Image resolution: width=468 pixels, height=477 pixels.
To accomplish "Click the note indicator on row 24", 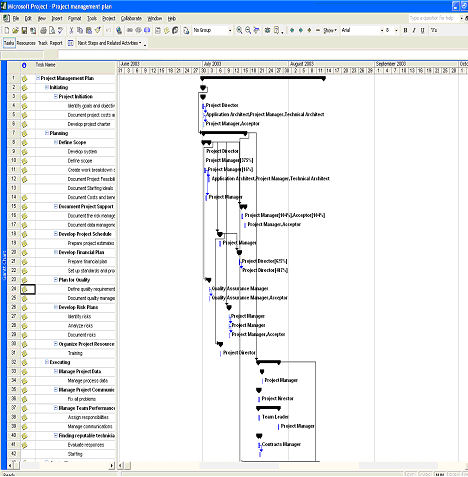I will point(24,289).
